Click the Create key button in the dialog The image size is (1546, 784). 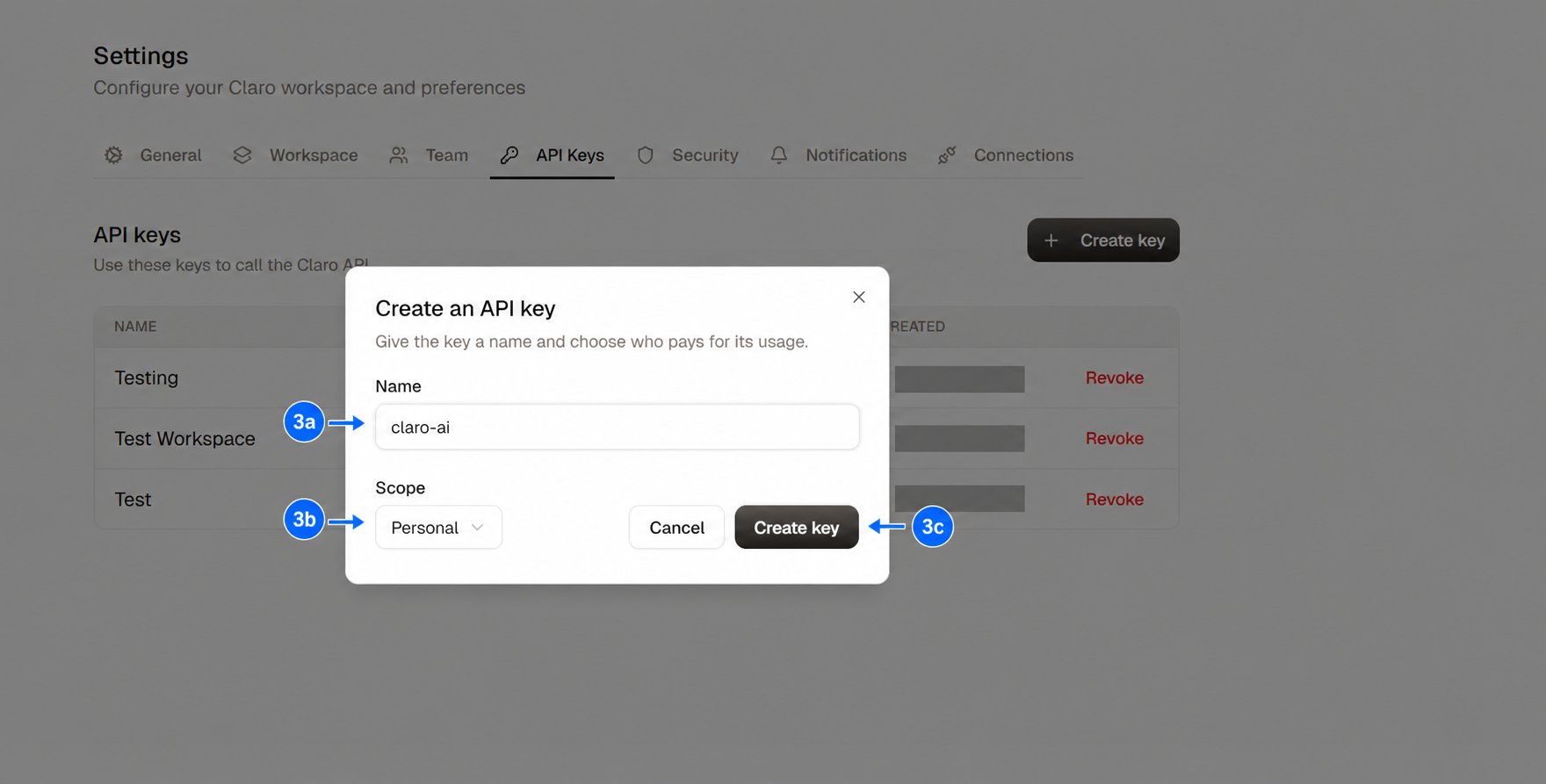point(797,527)
